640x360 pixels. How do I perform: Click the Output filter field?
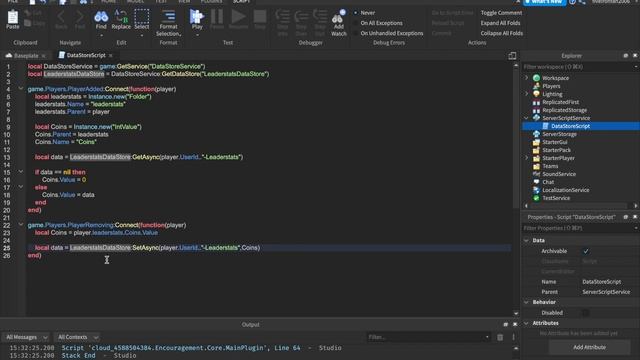(428, 337)
